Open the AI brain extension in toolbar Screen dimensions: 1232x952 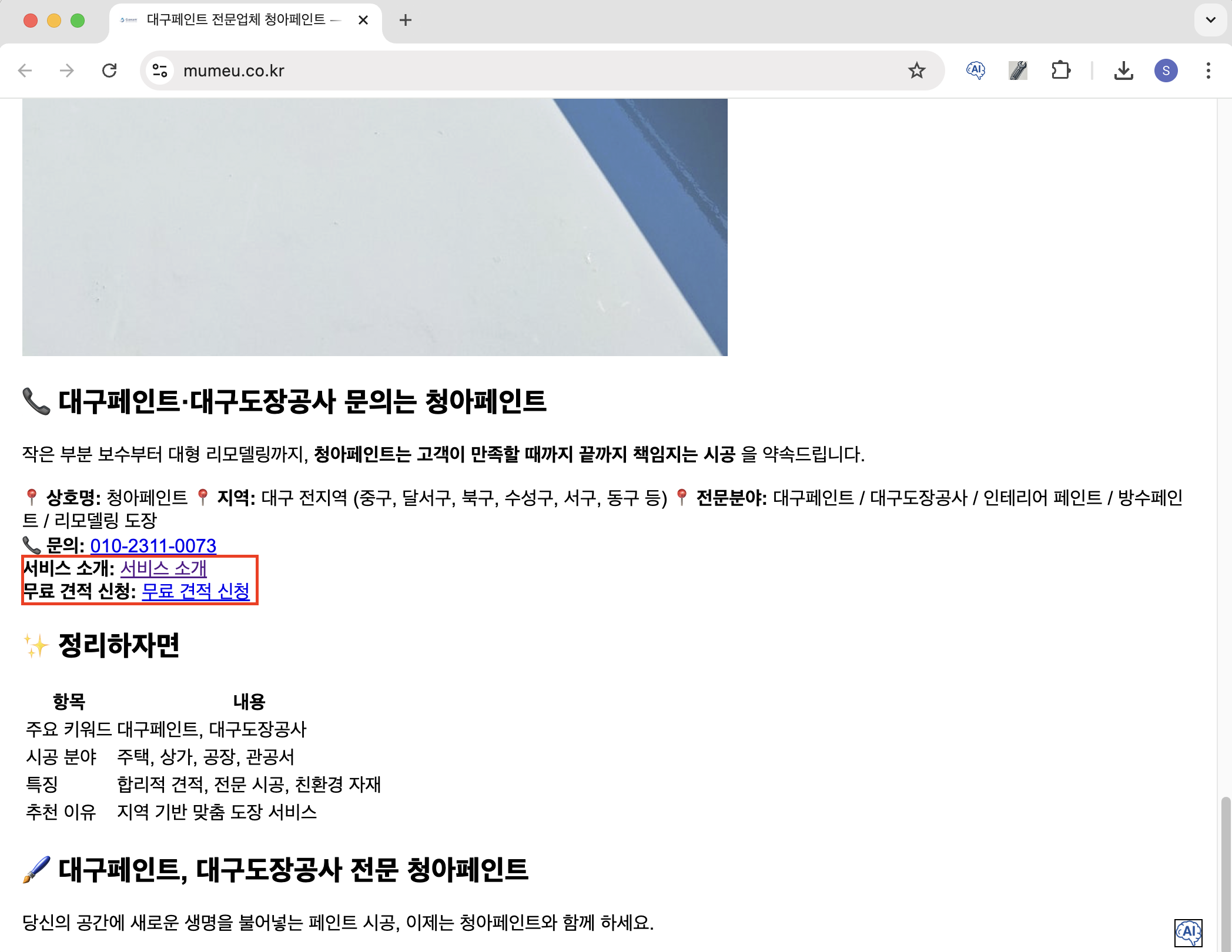(x=976, y=71)
